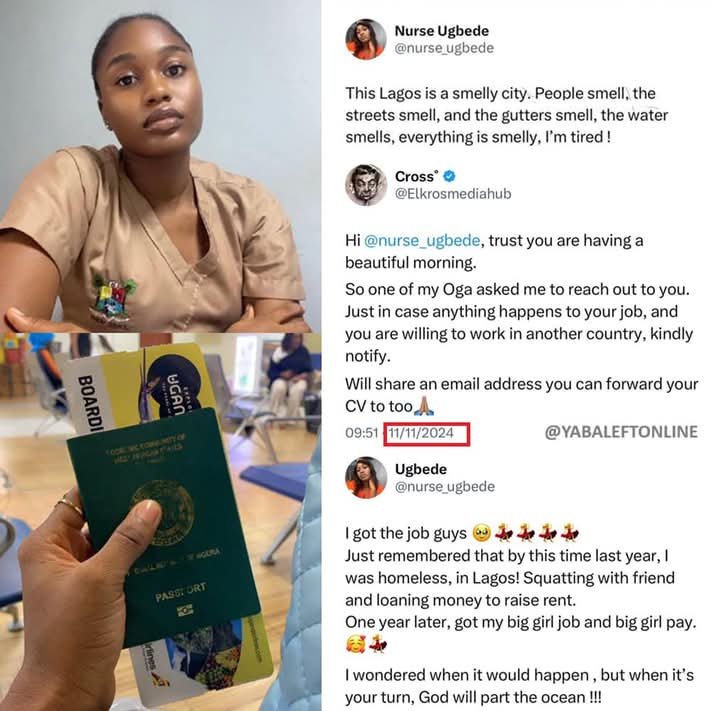
Task: Click the Cross display name
Action: click(416, 176)
